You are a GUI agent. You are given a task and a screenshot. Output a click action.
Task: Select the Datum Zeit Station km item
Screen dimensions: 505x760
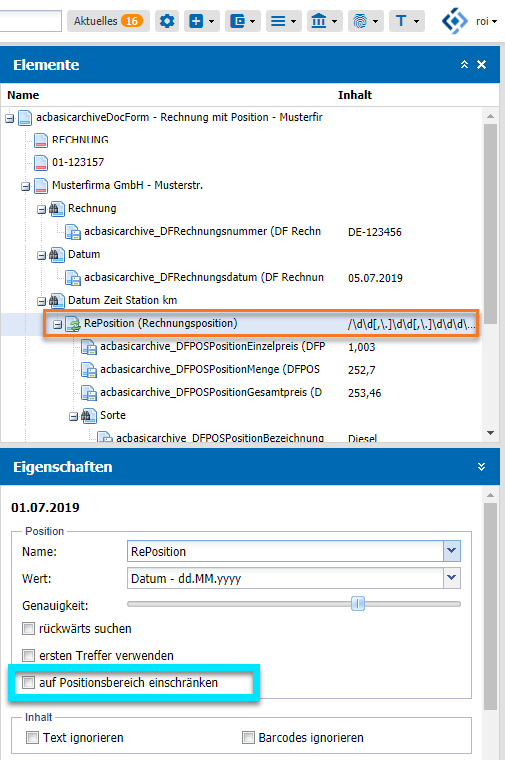pyautogui.click(x=122, y=301)
